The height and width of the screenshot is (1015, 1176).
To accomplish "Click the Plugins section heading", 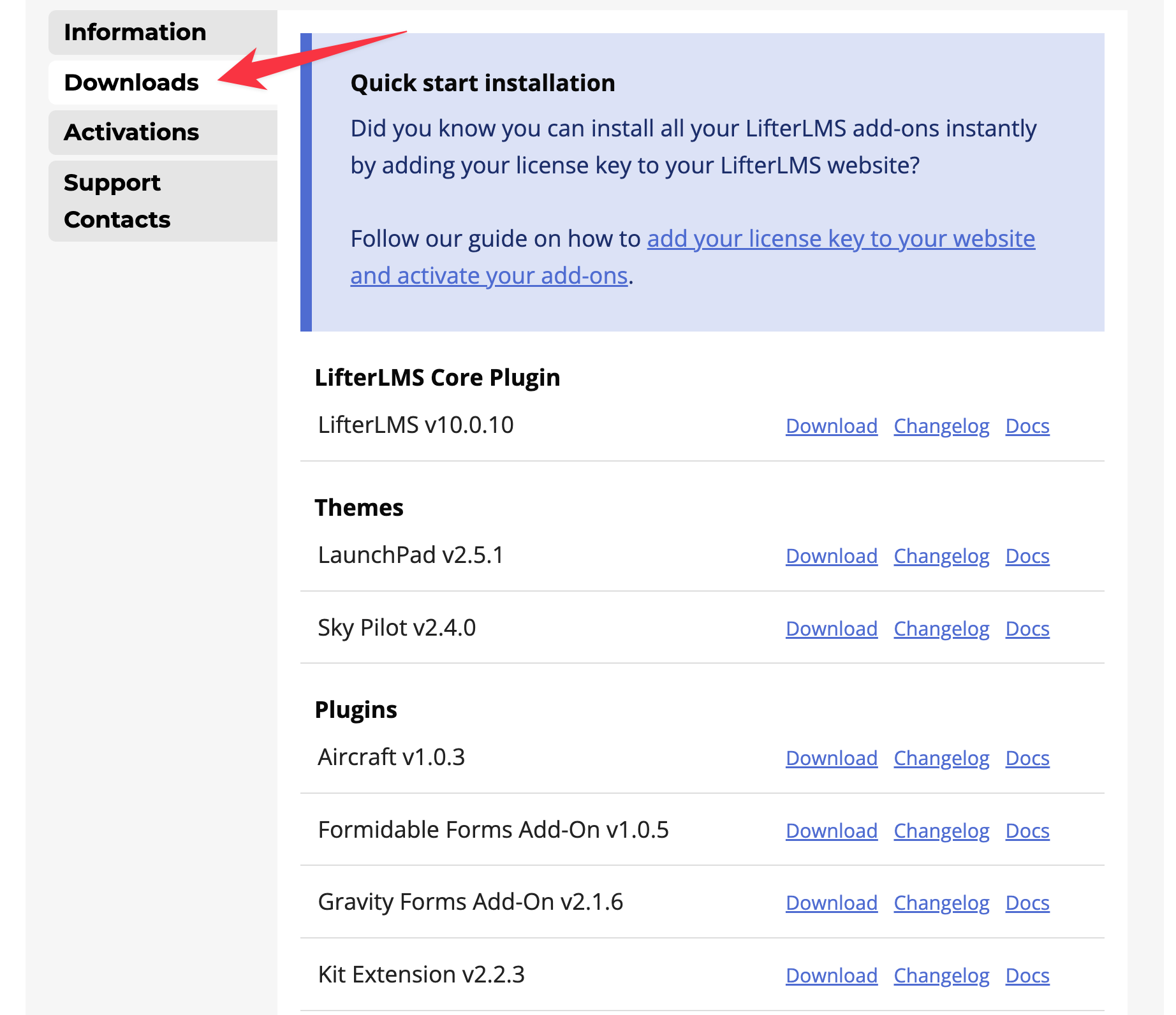I will coord(356,710).
